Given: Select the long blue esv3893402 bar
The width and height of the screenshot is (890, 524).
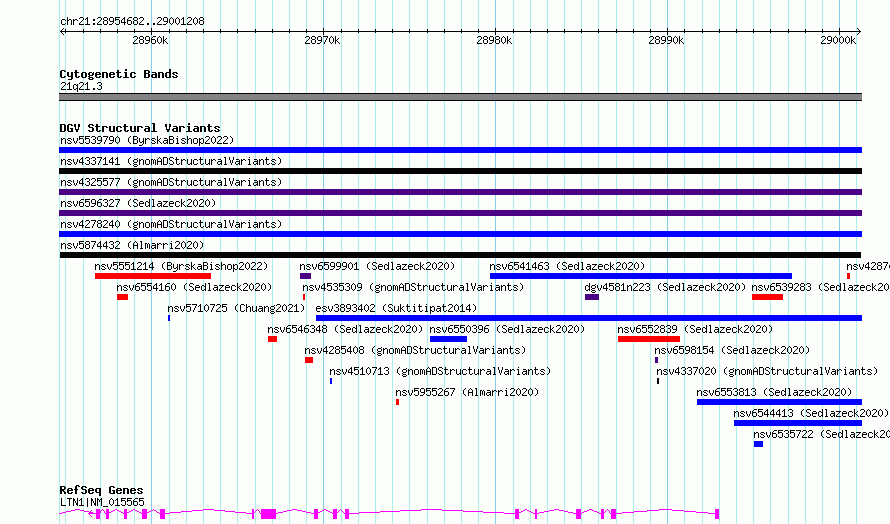Looking at the screenshot, I should pyautogui.click(x=589, y=318).
